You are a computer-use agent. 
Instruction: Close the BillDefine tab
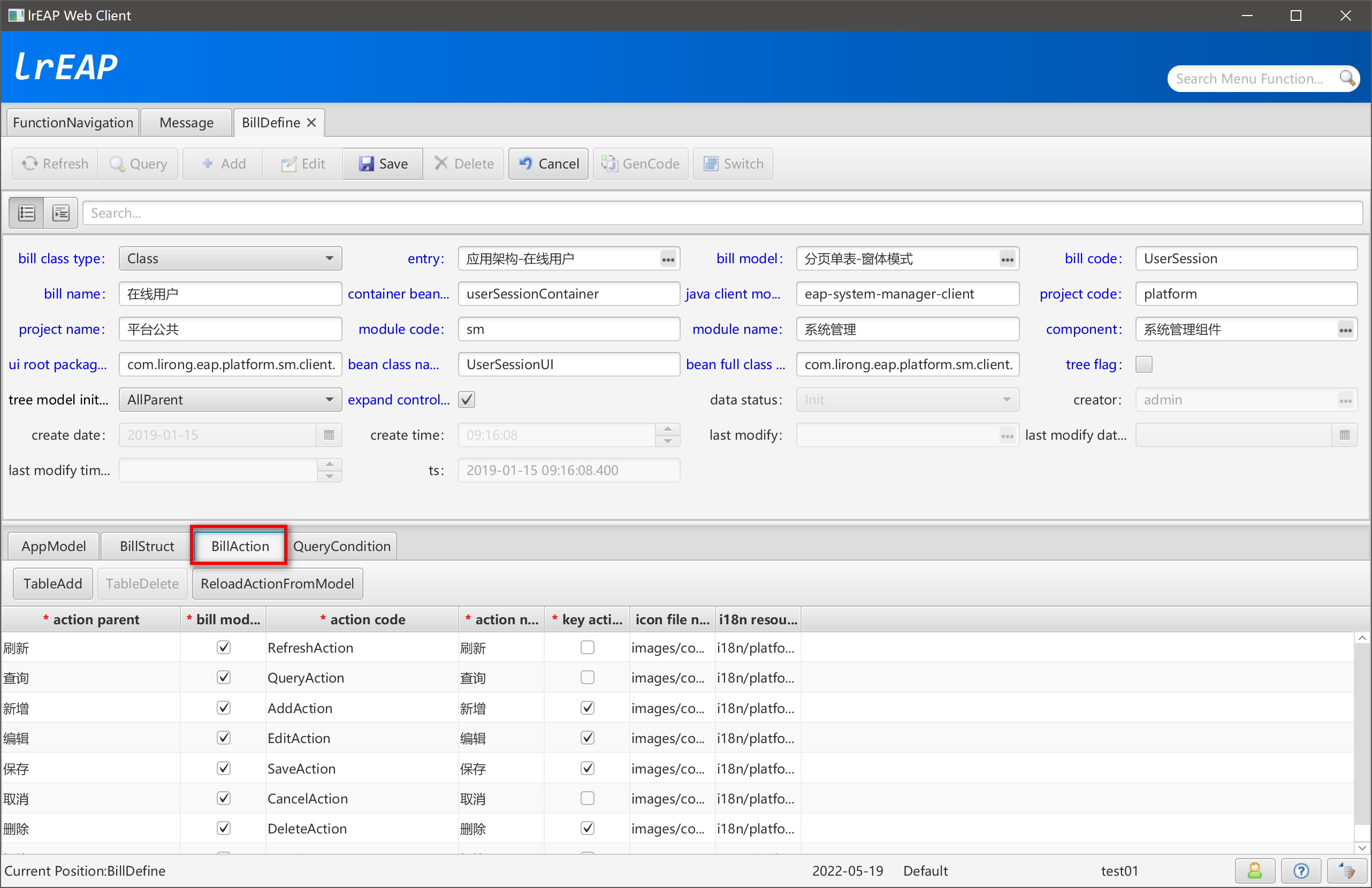tap(311, 123)
